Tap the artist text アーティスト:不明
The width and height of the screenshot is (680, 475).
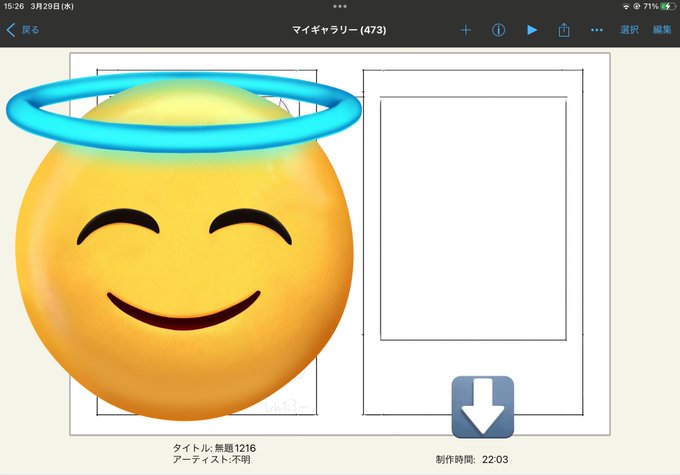[212, 459]
